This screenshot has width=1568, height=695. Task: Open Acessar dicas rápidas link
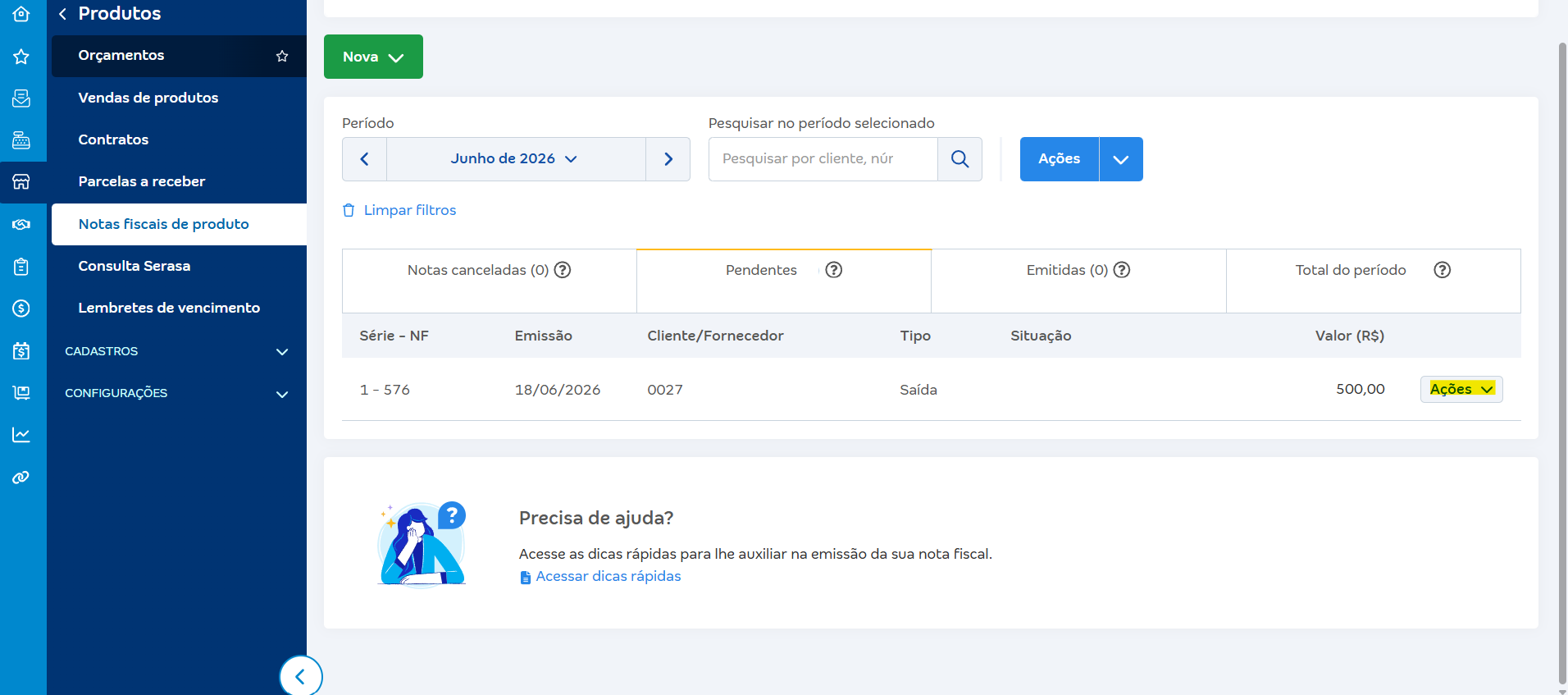tap(600, 577)
